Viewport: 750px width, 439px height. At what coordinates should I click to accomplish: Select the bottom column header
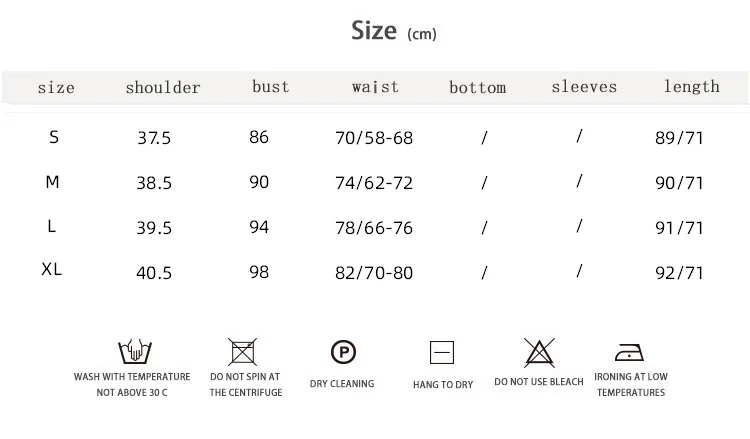click(x=477, y=88)
